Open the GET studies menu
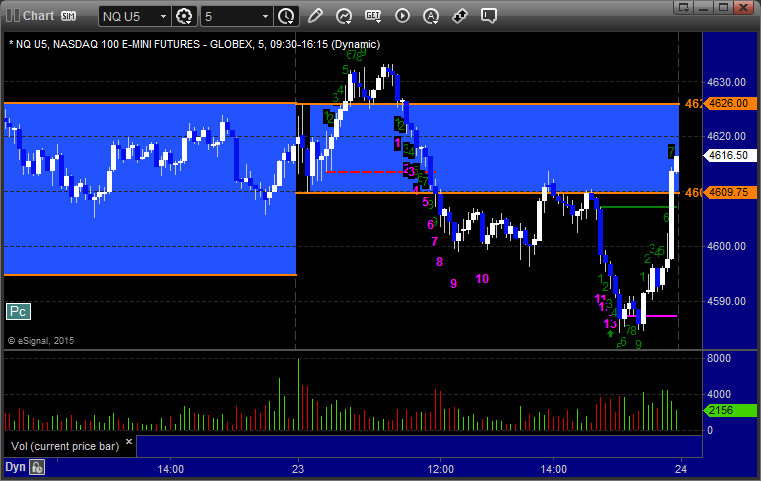The image size is (761, 481). 373,16
